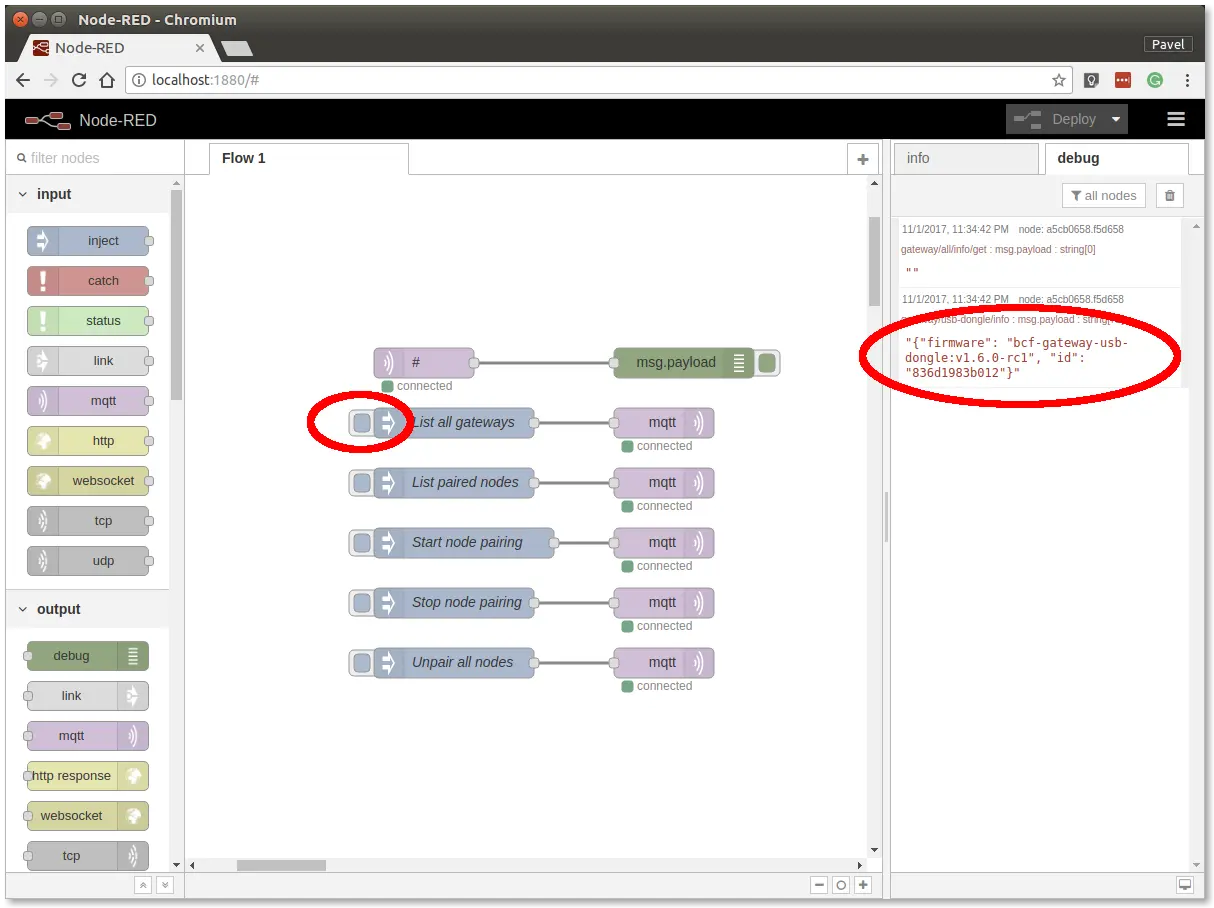Select the firmware JSON debug message

1018,357
